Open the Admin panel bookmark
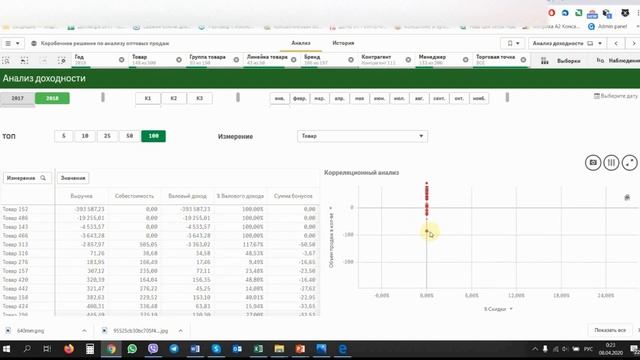 pos(607,27)
